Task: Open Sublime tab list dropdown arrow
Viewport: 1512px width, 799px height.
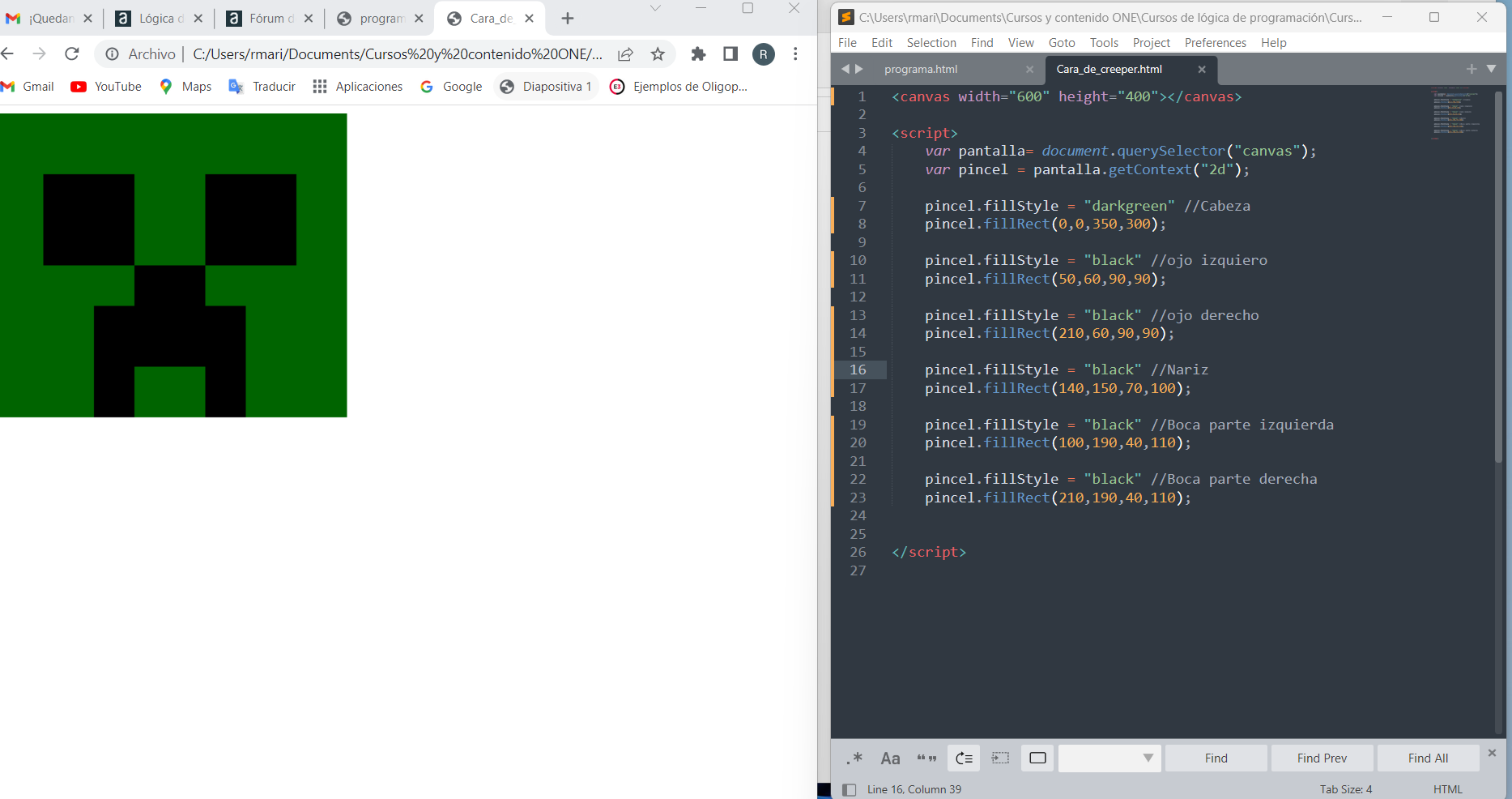Action: point(1492,69)
